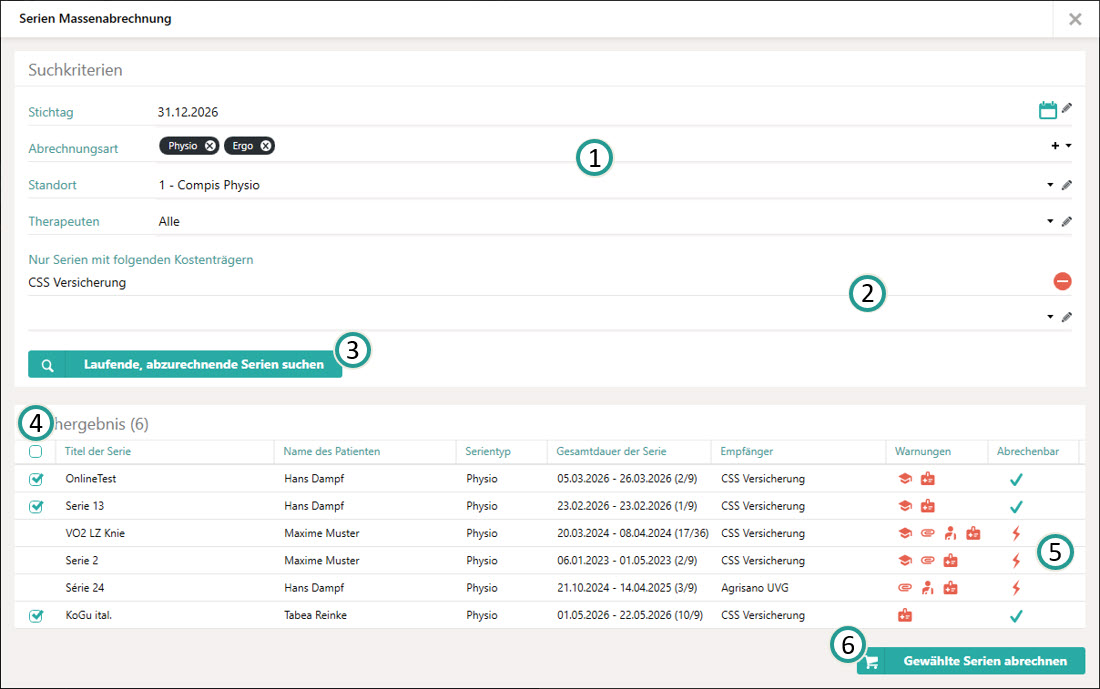Screen dimensions: 1100x689
Task: Click the pencil icon in the Stichtag row
Action: [x=1066, y=108]
